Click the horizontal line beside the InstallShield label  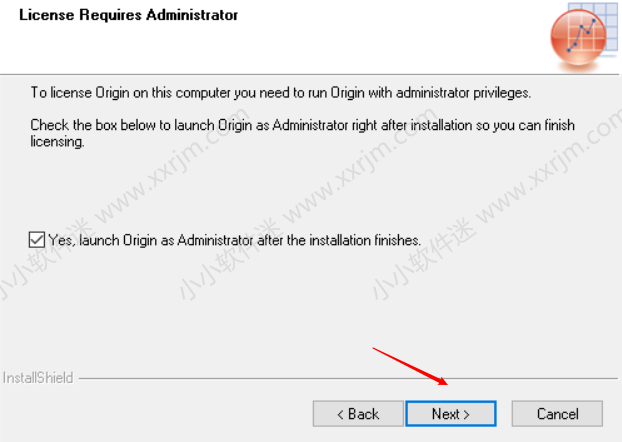pyautogui.click(x=348, y=379)
